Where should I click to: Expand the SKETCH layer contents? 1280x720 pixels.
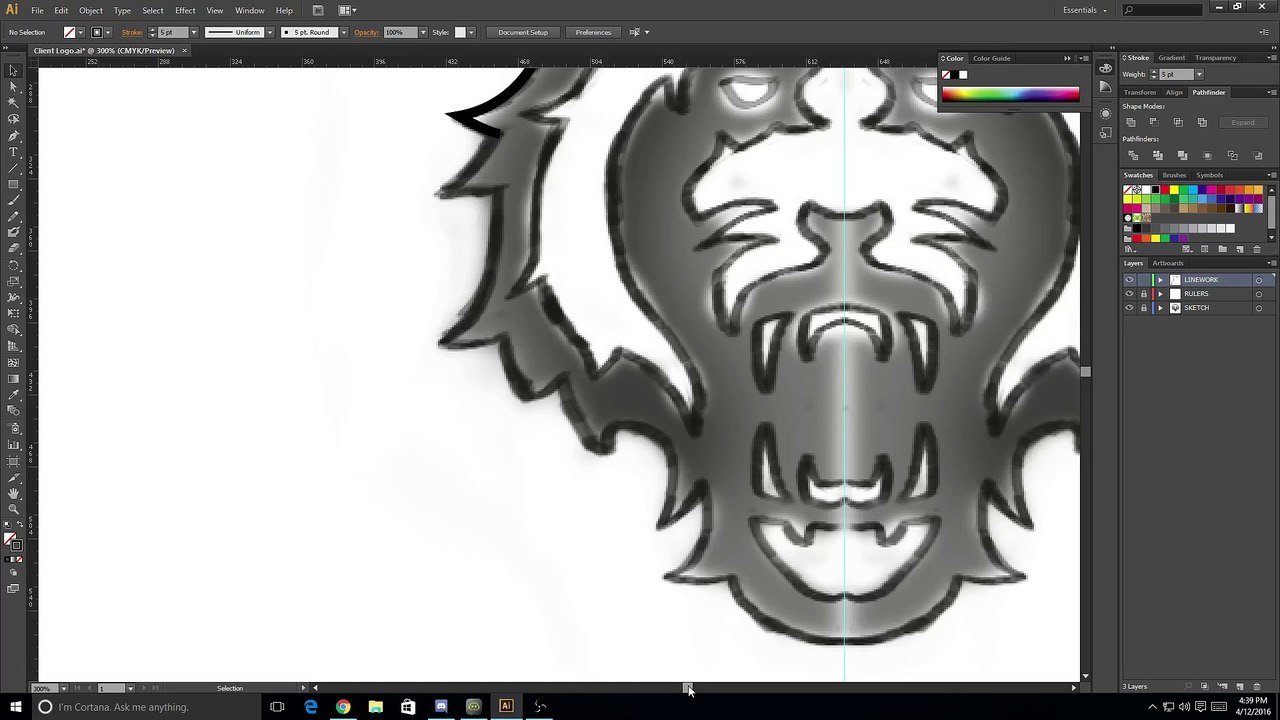tap(1161, 308)
